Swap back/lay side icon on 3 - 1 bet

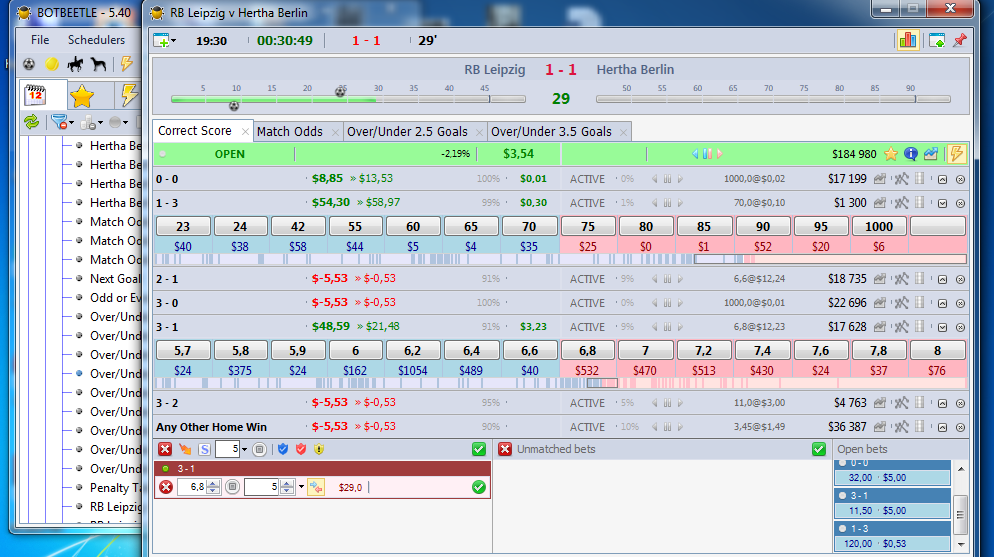pyautogui.click(x=316, y=487)
